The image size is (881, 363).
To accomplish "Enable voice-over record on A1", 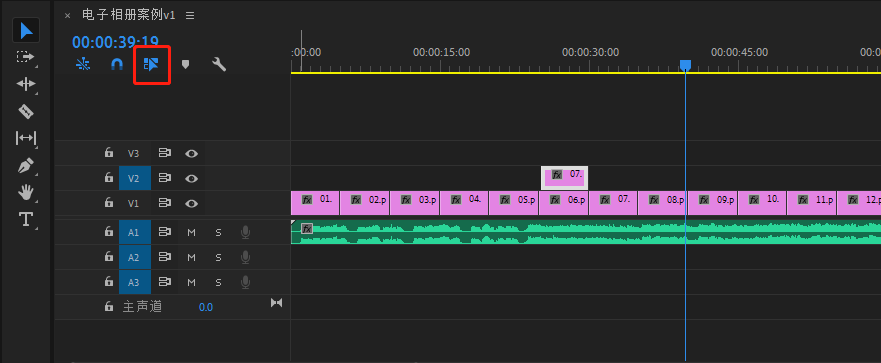I will pyautogui.click(x=245, y=232).
